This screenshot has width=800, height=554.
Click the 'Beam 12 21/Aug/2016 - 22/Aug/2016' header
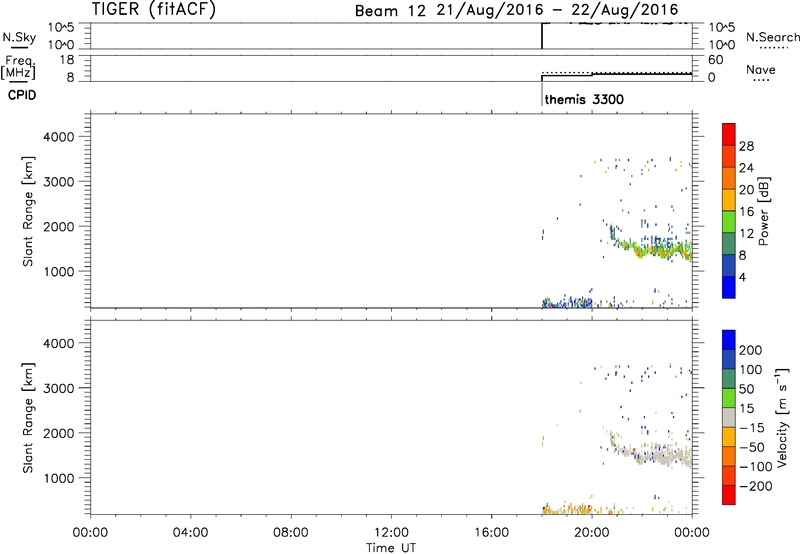516,10
